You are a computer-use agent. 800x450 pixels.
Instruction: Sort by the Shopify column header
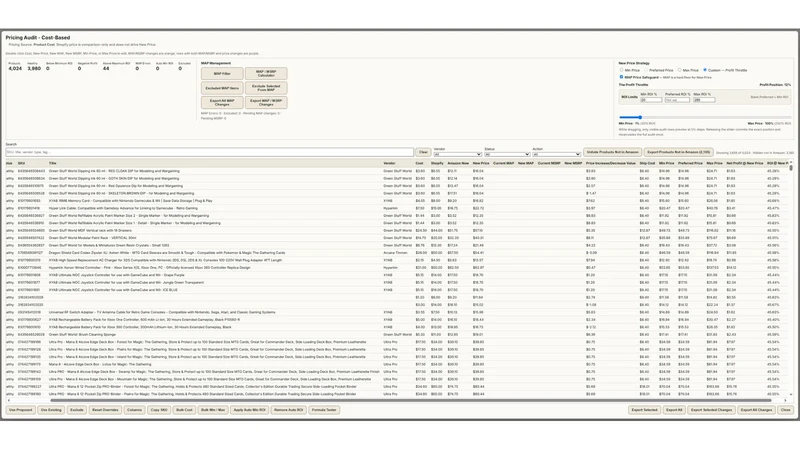click(x=437, y=163)
